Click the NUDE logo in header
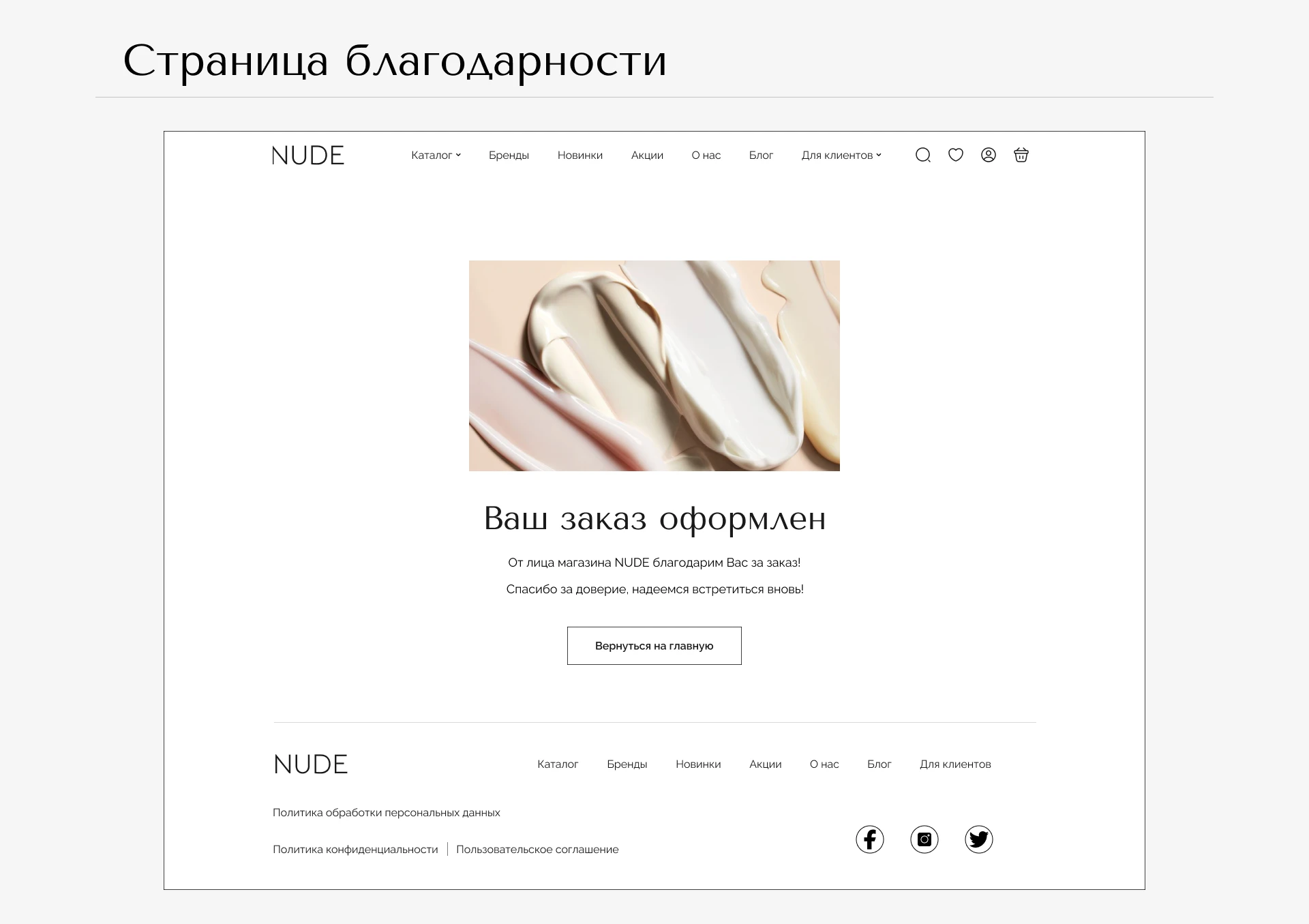The width and height of the screenshot is (1309, 924). click(307, 155)
